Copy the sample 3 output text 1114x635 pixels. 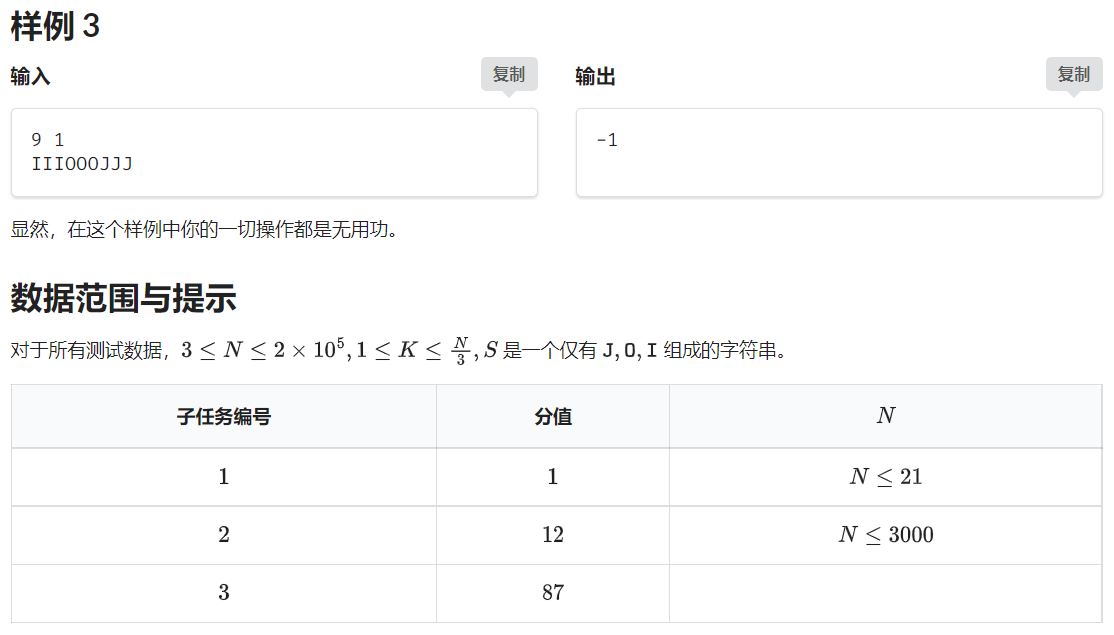pos(1073,75)
